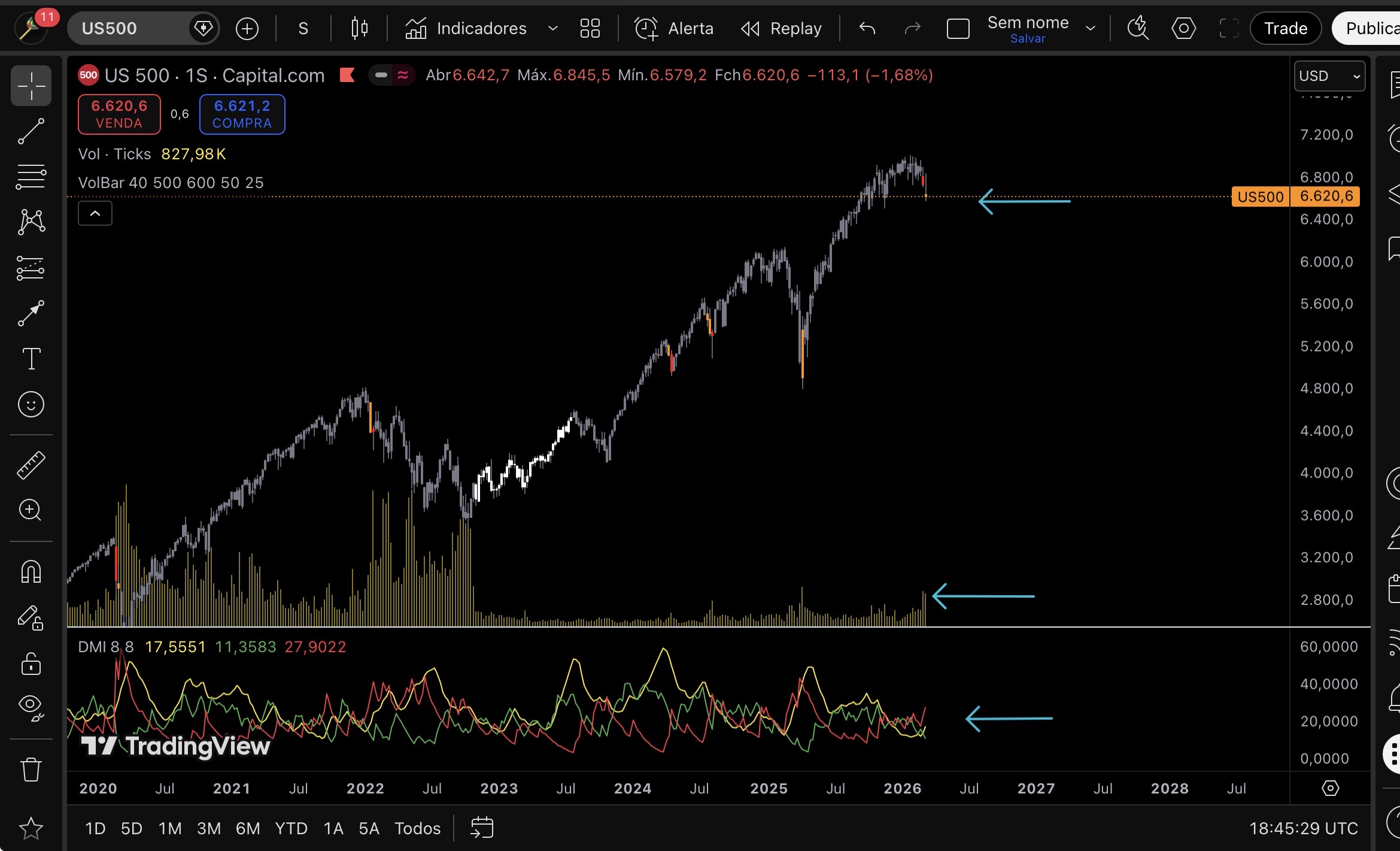The width and height of the screenshot is (1400, 851).
Task: Open the candlestick chart style selector
Action: (x=359, y=28)
